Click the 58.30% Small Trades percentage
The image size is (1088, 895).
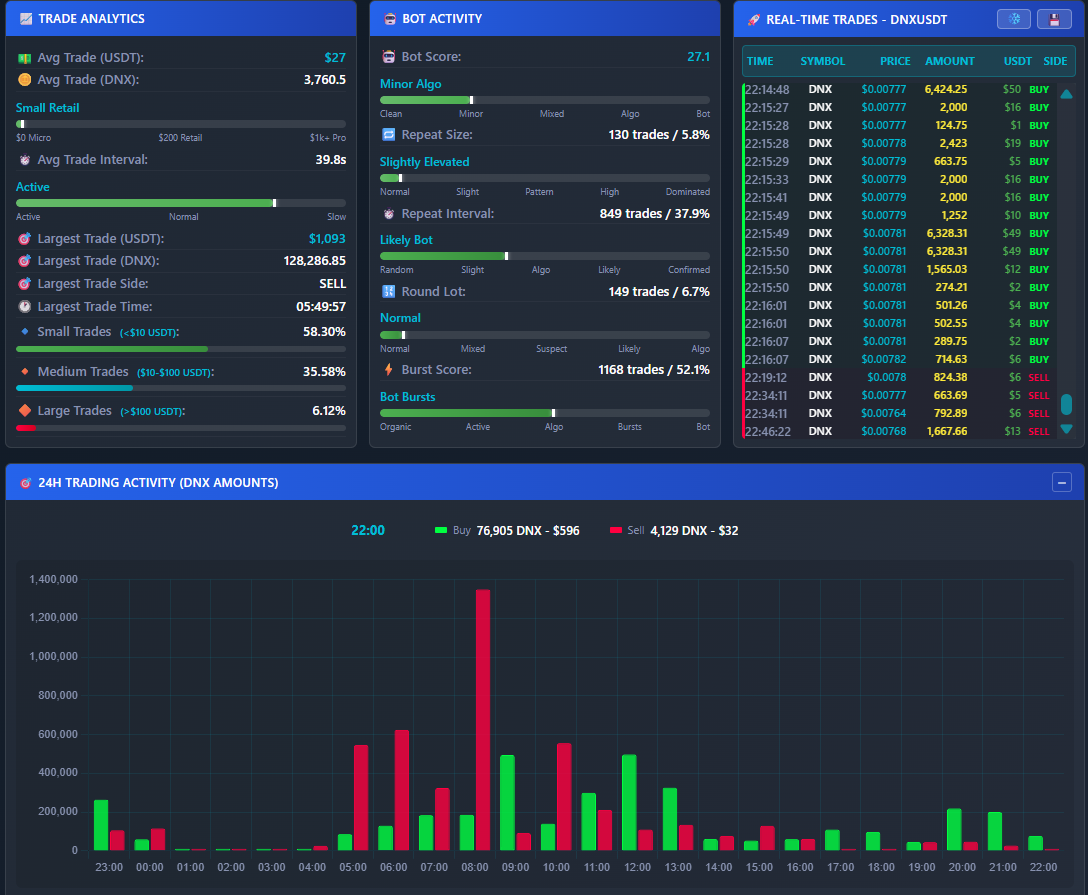pyautogui.click(x=324, y=332)
